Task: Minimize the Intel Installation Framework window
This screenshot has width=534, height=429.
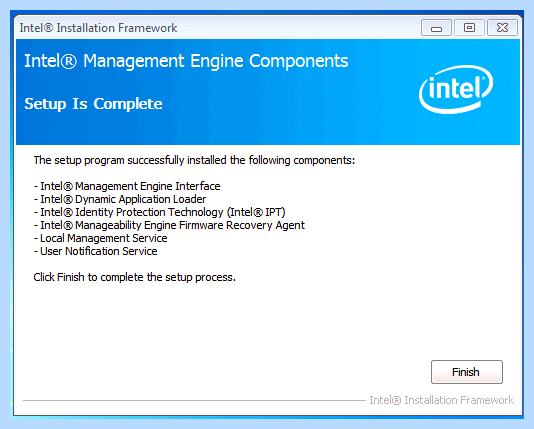Action: tap(436, 28)
